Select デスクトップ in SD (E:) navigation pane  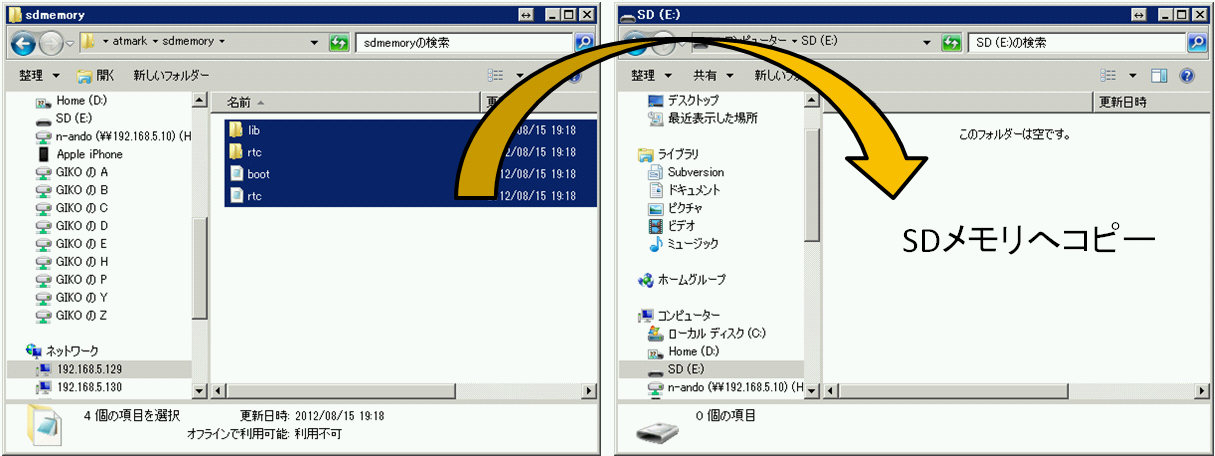683,101
